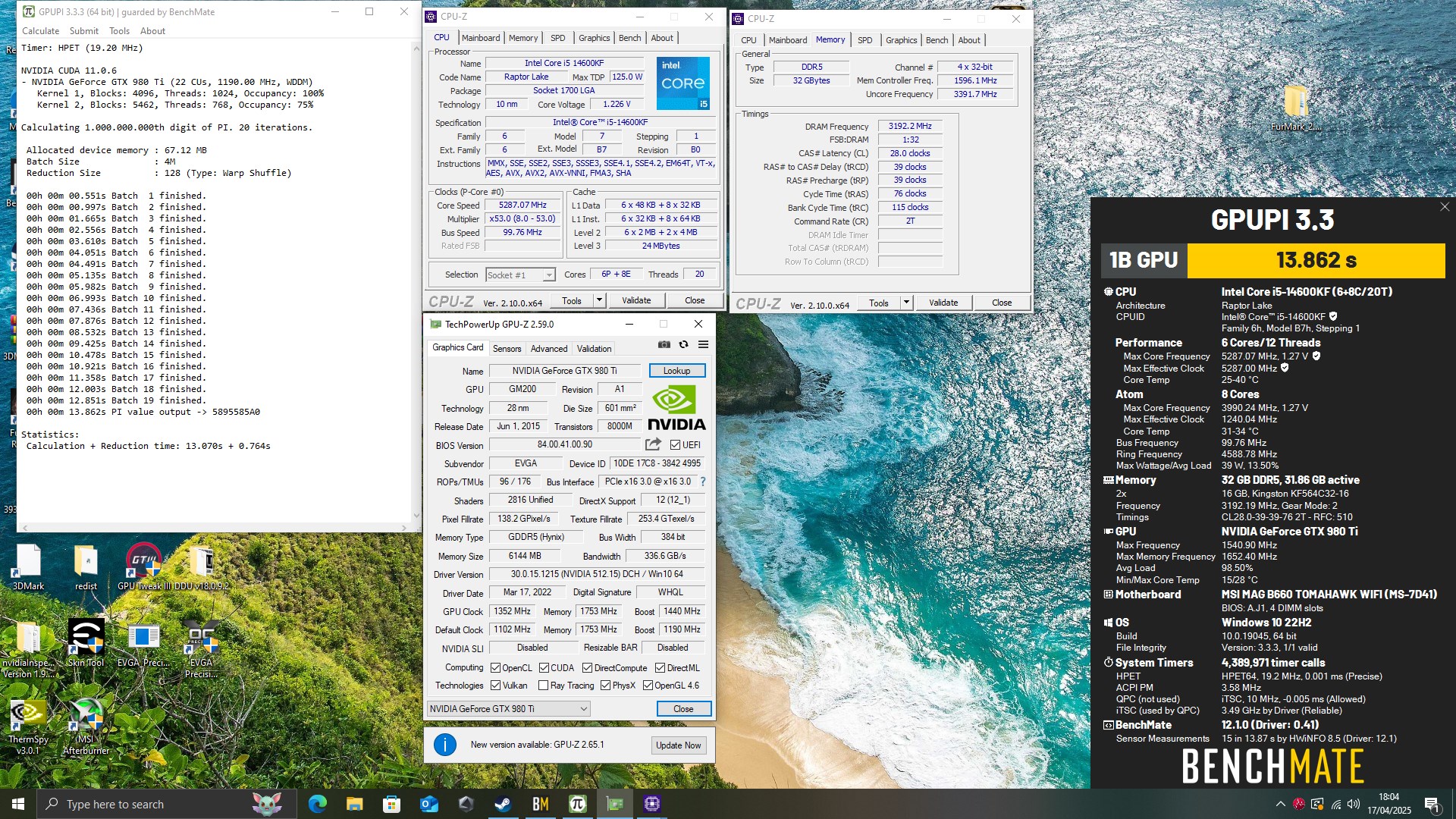Expand Tools dropdown arrow in left CPU-Z
Screen dimensions: 1456x819
pos(599,300)
